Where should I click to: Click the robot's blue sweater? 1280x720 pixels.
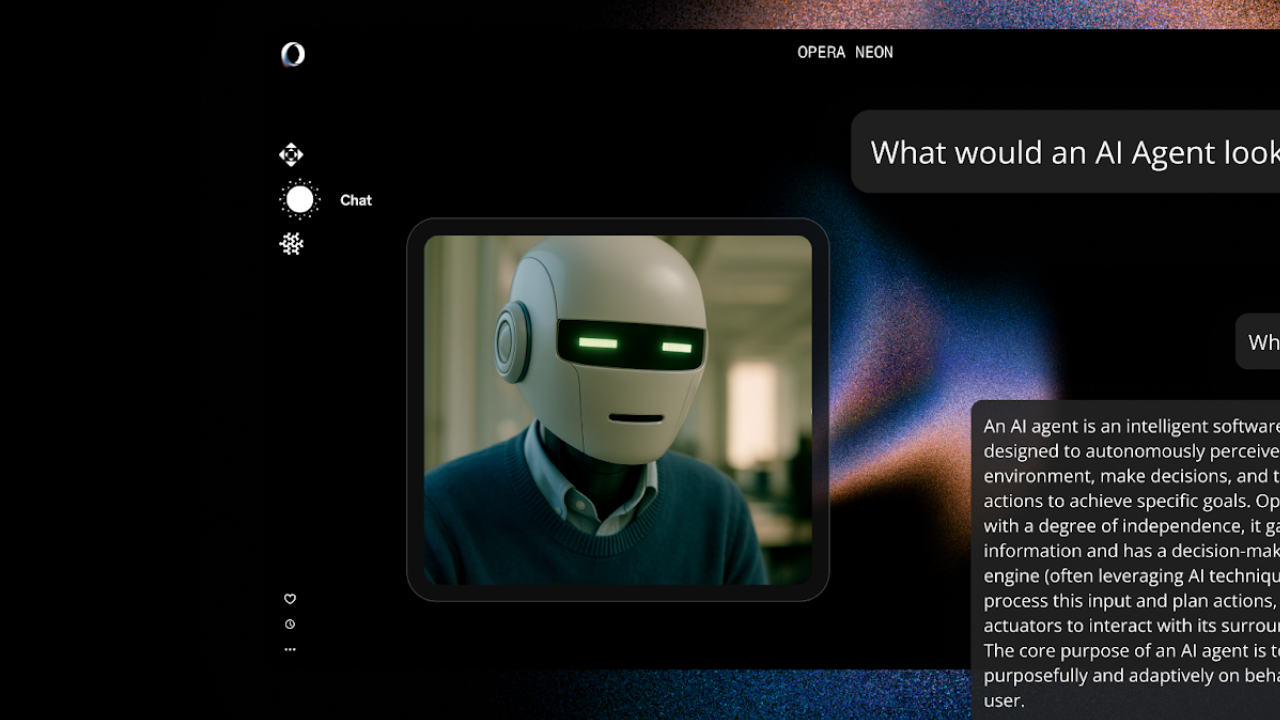[x=500, y=530]
